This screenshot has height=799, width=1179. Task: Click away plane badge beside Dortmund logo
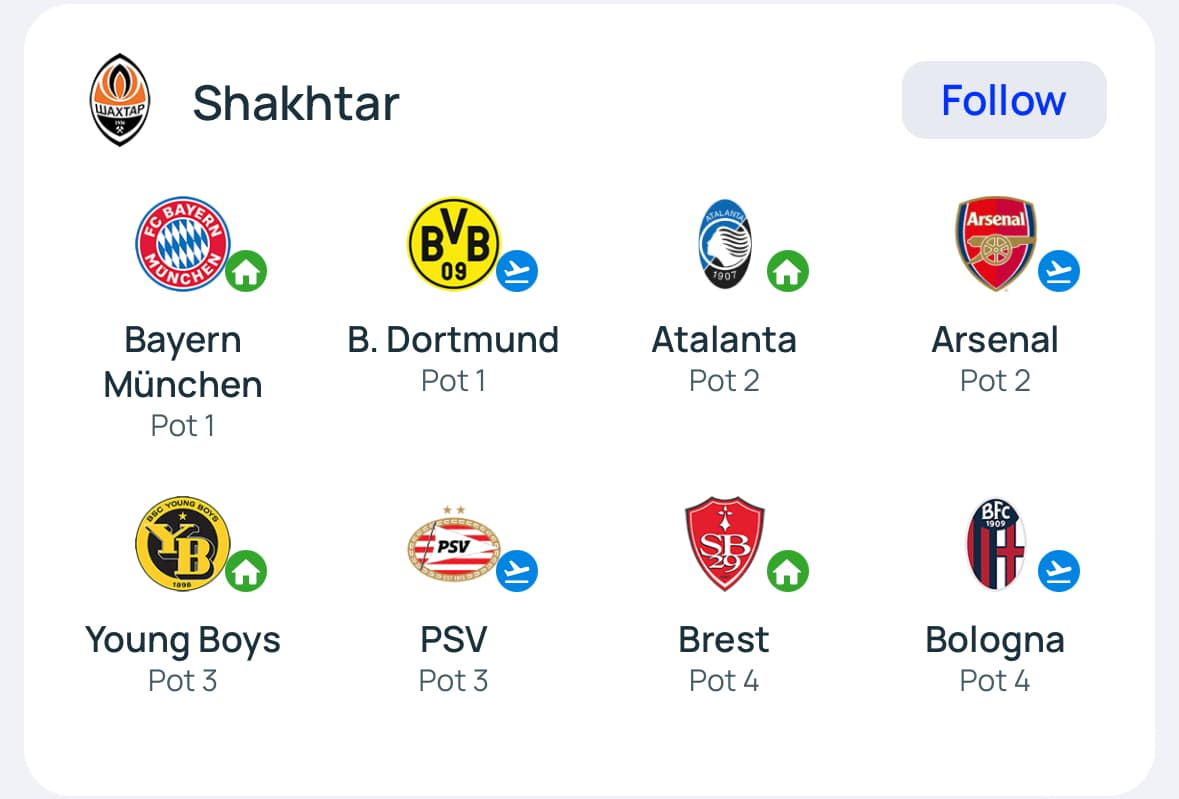coord(517,271)
